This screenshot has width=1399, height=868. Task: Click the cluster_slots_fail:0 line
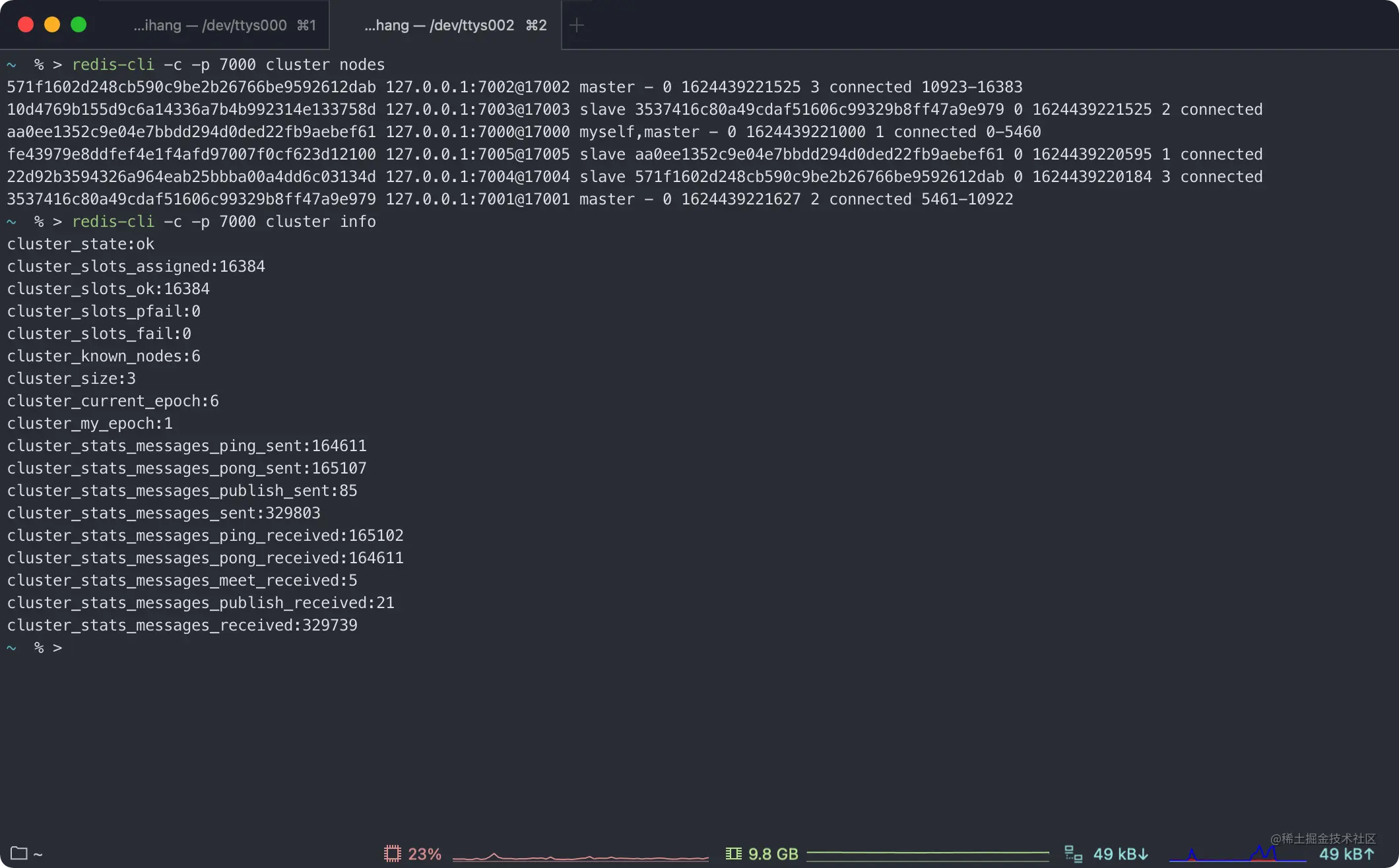99,334
